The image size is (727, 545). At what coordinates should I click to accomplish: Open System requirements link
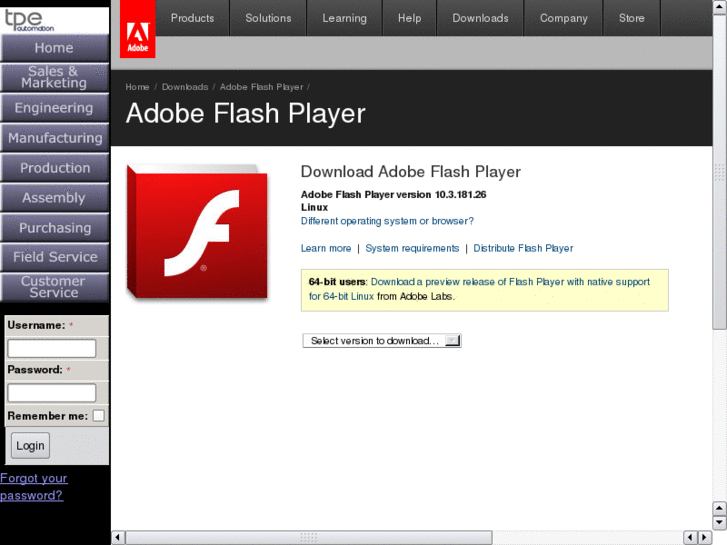point(412,248)
